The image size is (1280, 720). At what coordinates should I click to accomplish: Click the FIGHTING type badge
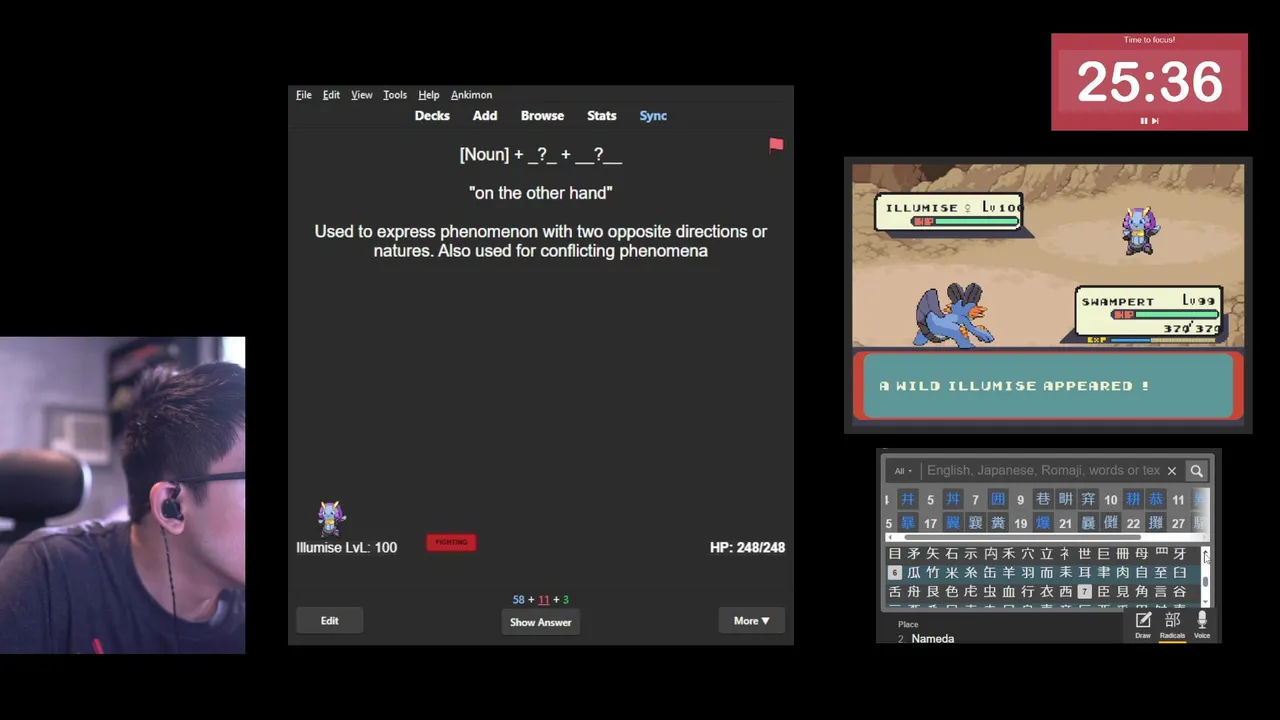pos(451,542)
